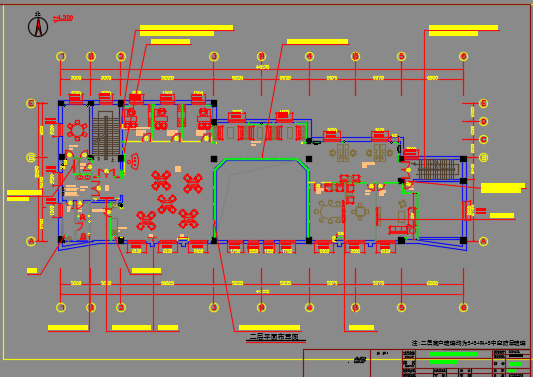Select the left staircase beside the round table room
This screenshot has height=377, width=533.
105,134
